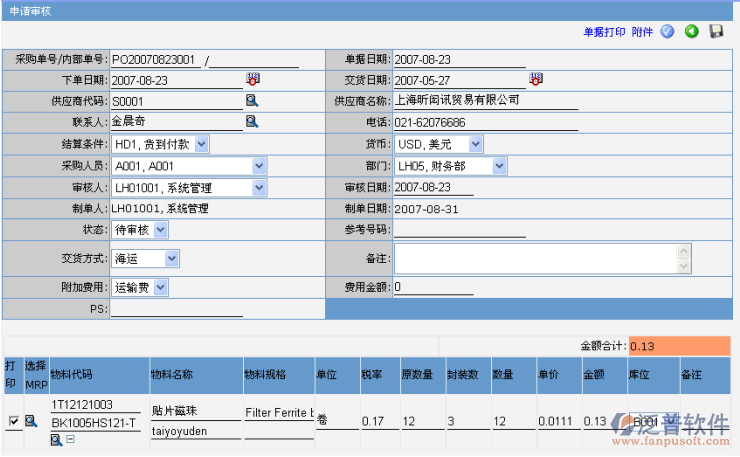Image resolution: width=740 pixels, height=457 pixels.
Task: Click the 附件 attachment link
Action: [642, 32]
